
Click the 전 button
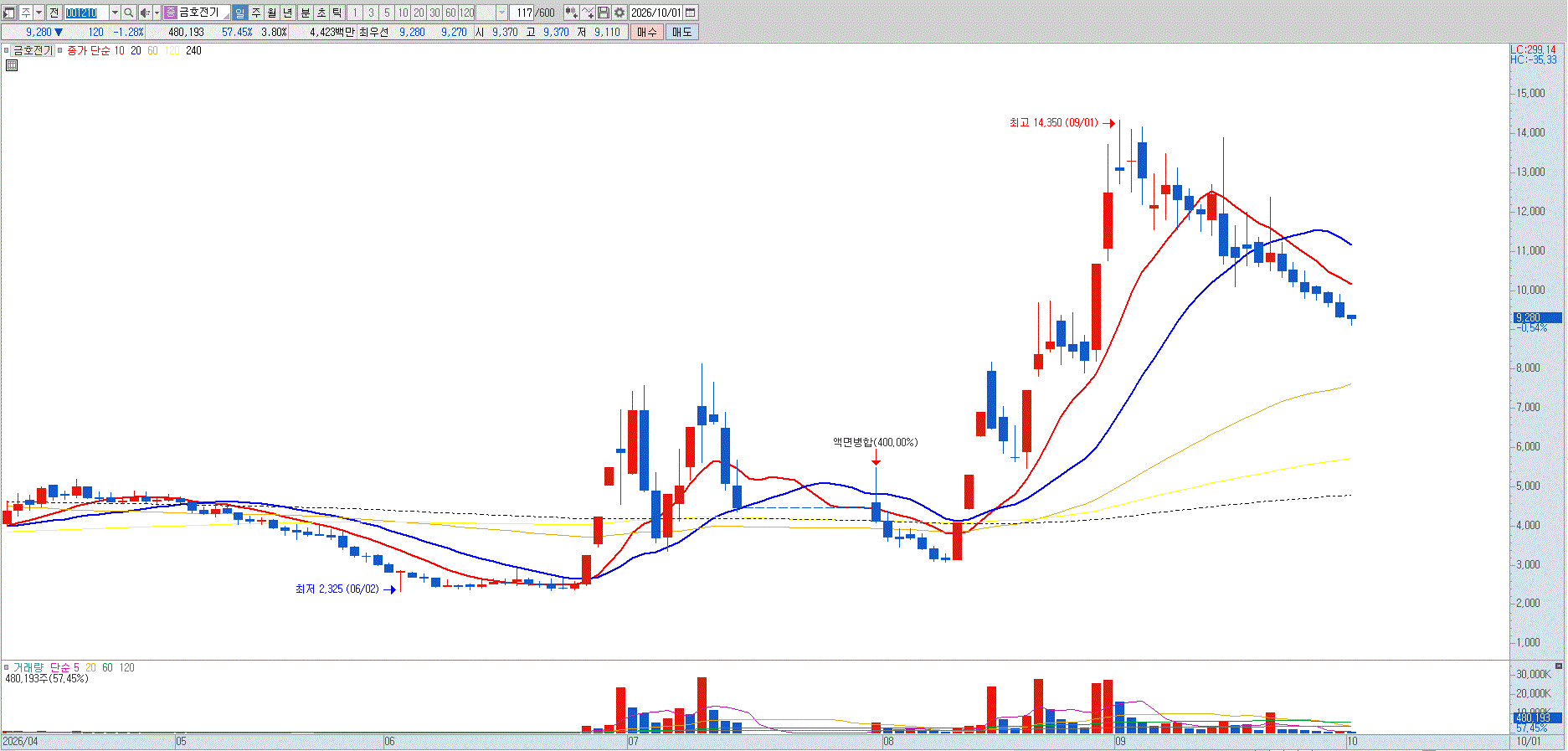(x=54, y=13)
